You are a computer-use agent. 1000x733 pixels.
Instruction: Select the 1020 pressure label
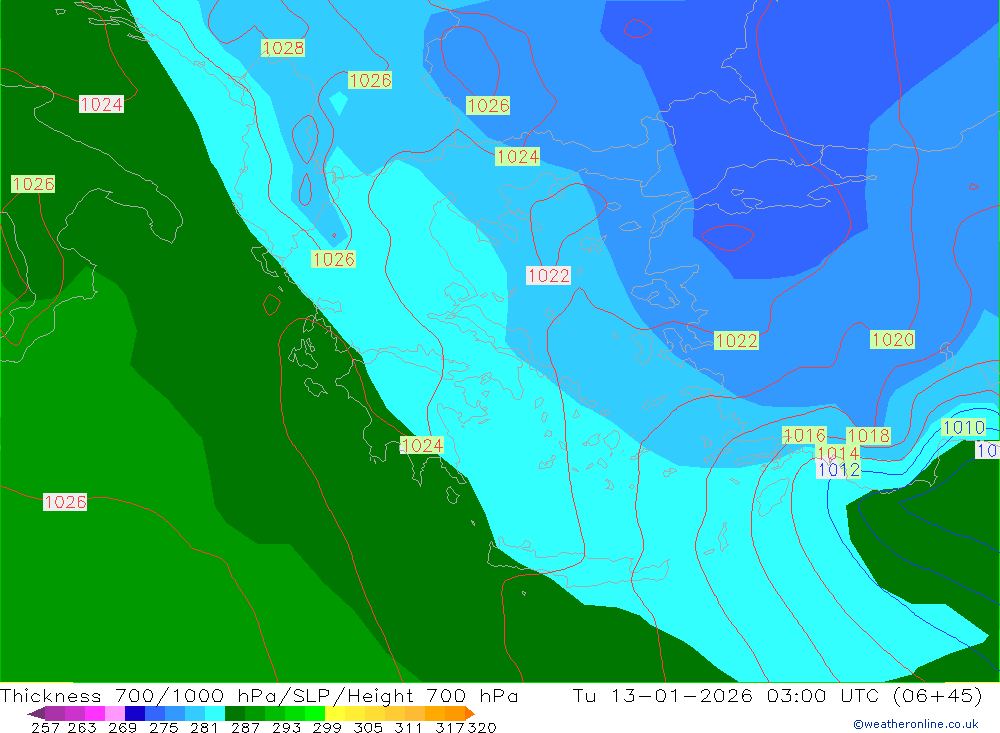(x=892, y=339)
